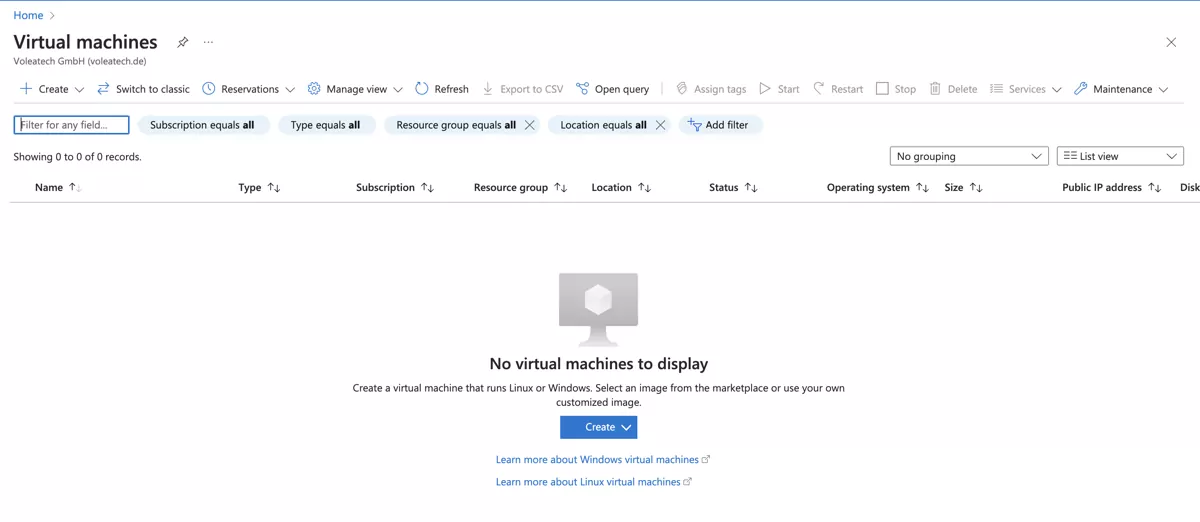Click the Delete toolbar button
Image resolution: width=1200 pixels, height=522 pixels.
point(953,89)
